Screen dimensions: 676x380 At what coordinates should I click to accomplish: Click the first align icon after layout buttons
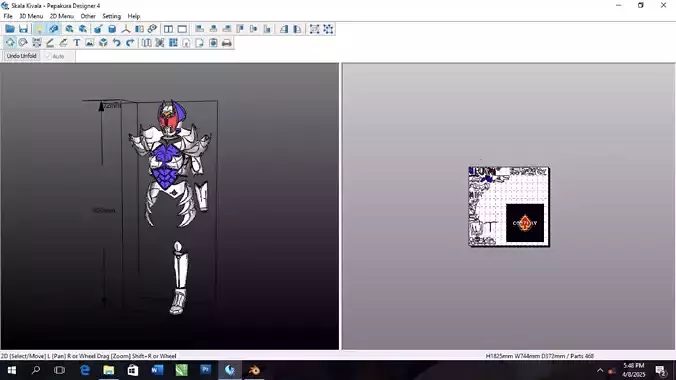199,29
